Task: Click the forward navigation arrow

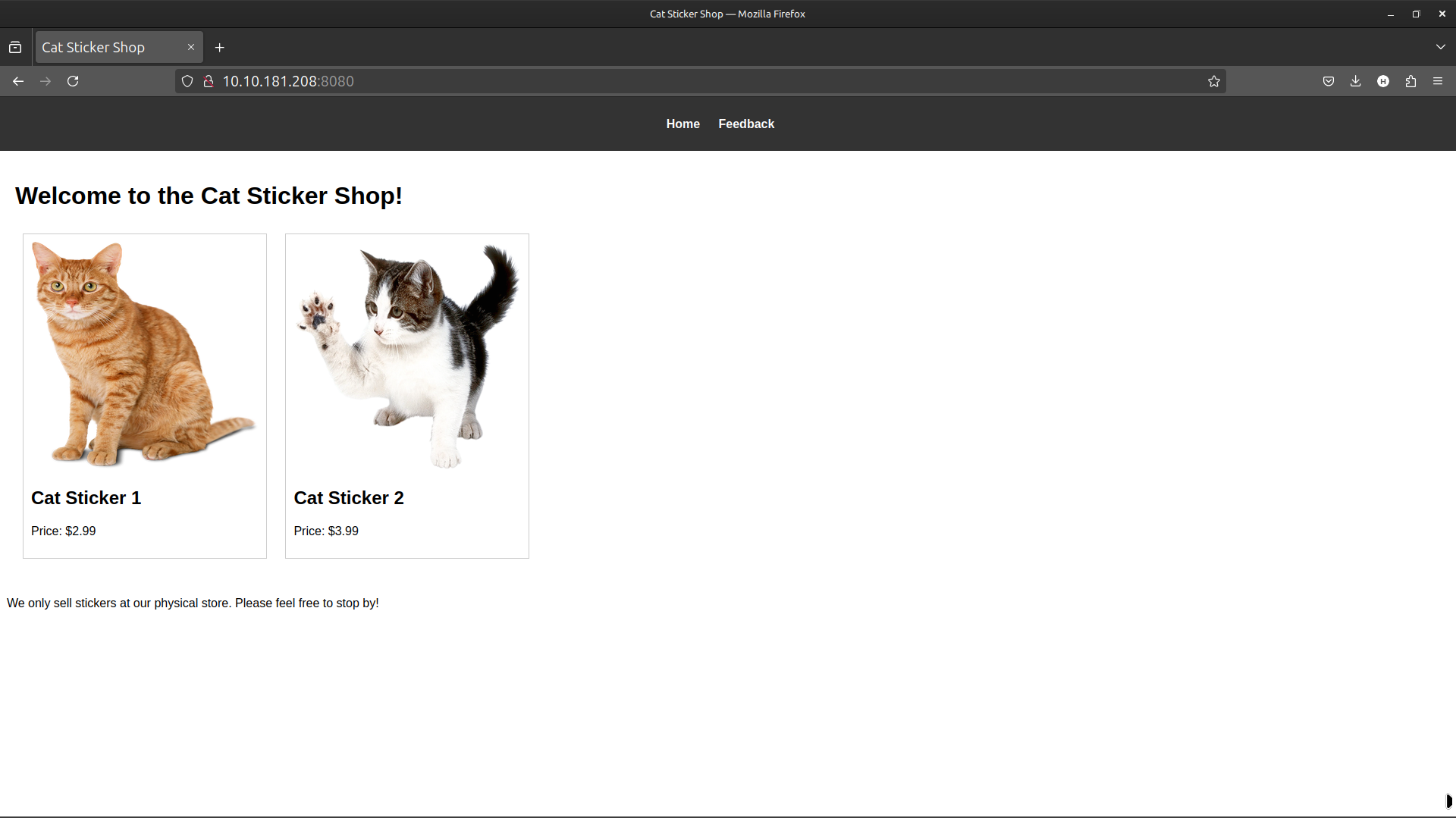Action: (45, 81)
